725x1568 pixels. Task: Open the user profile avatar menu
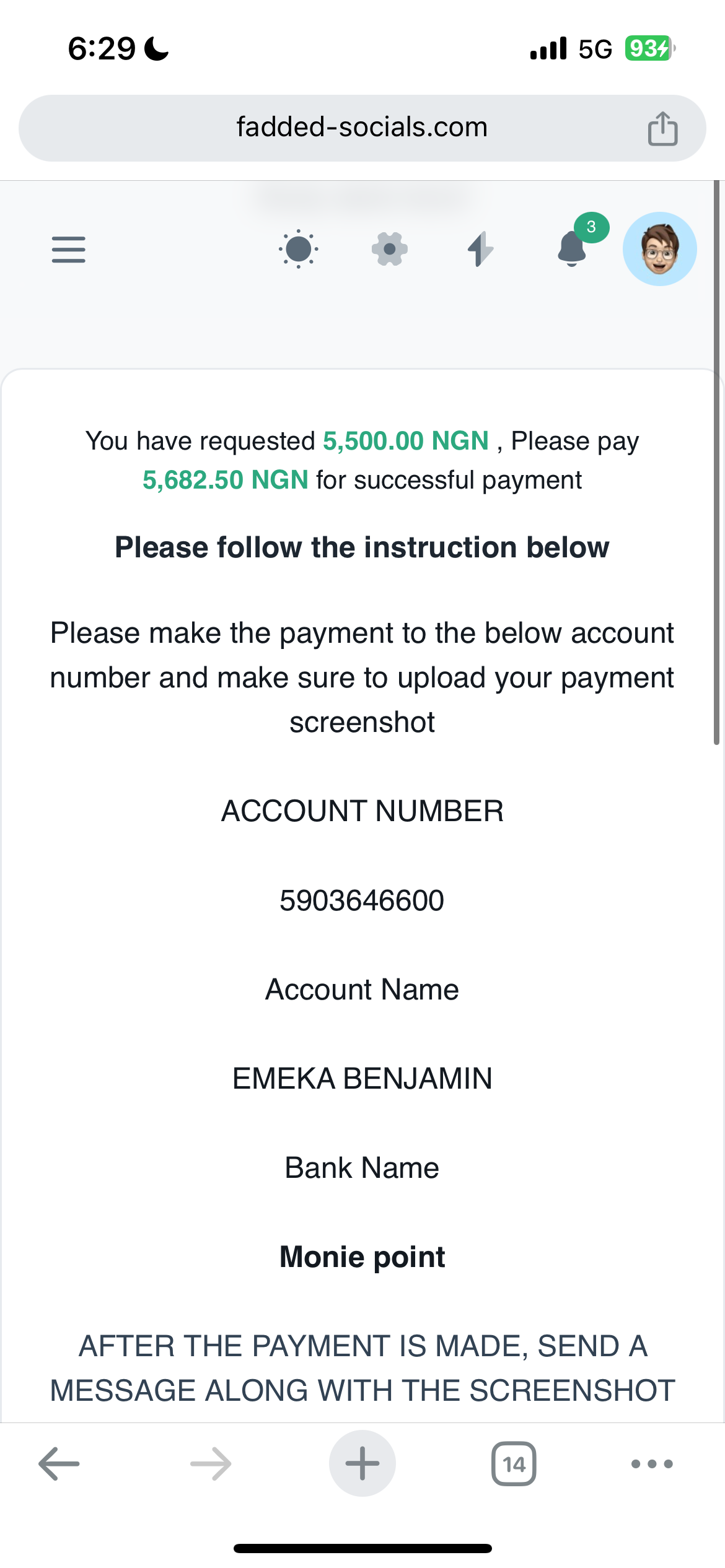659,249
